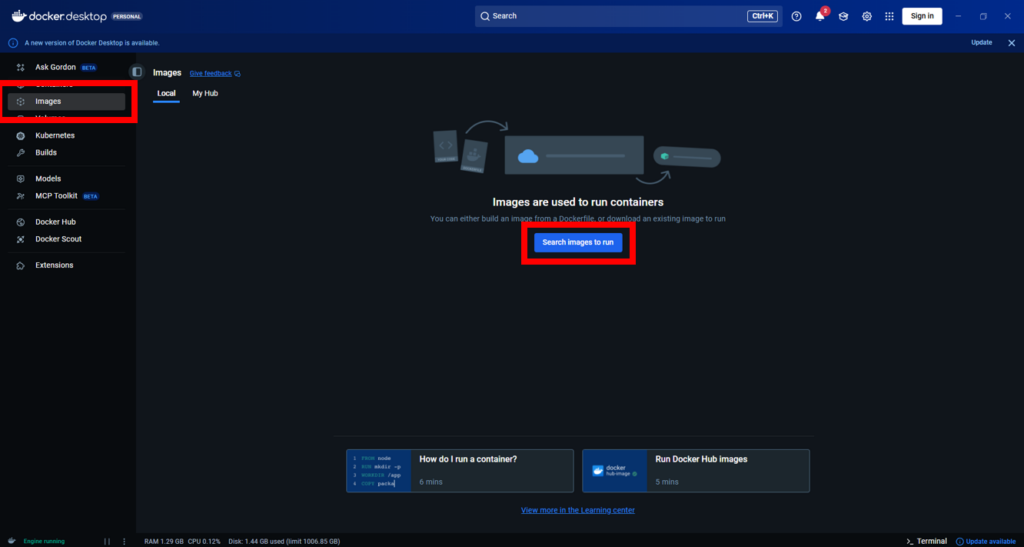Open Extensions in the sidebar
Image resolution: width=1024 pixels, height=547 pixels.
click(54, 265)
